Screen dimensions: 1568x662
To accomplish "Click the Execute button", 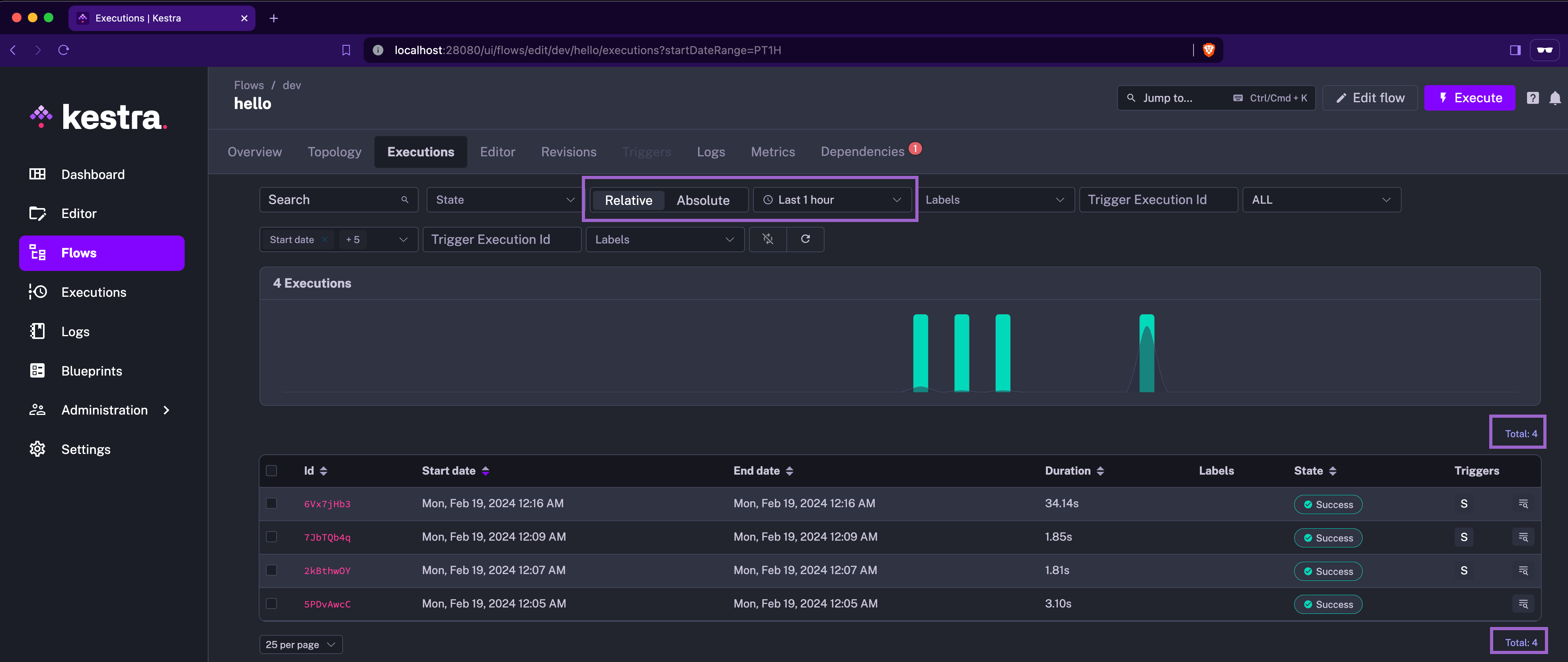I will pos(1469,98).
